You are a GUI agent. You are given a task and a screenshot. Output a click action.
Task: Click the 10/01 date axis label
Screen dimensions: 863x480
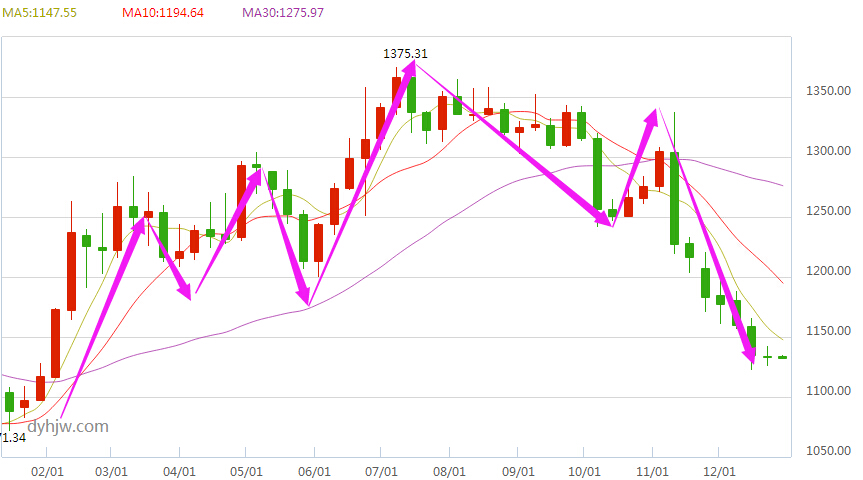click(584, 472)
